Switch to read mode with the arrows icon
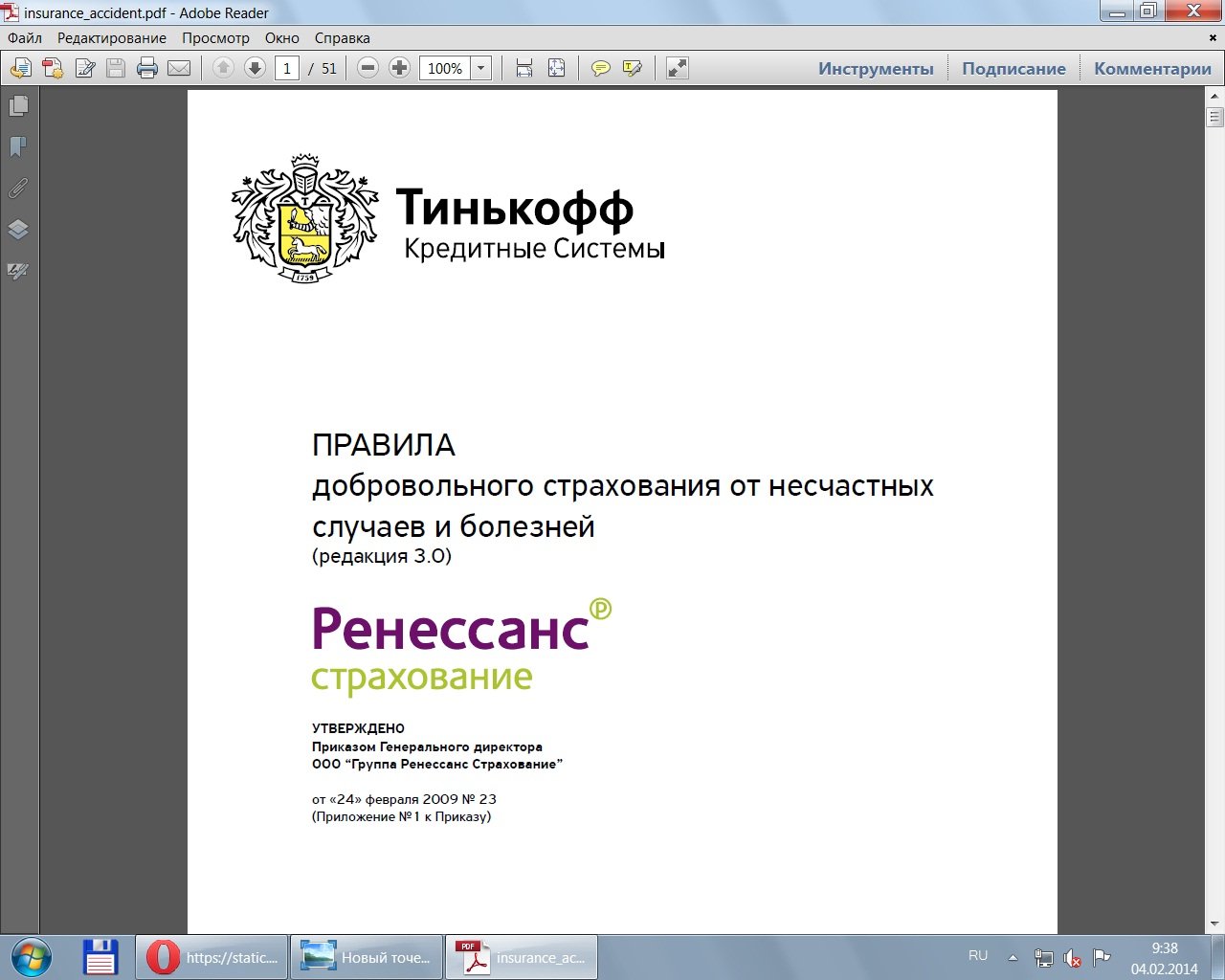This screenshot has height=980, width=1225. (x=678, y=68)
